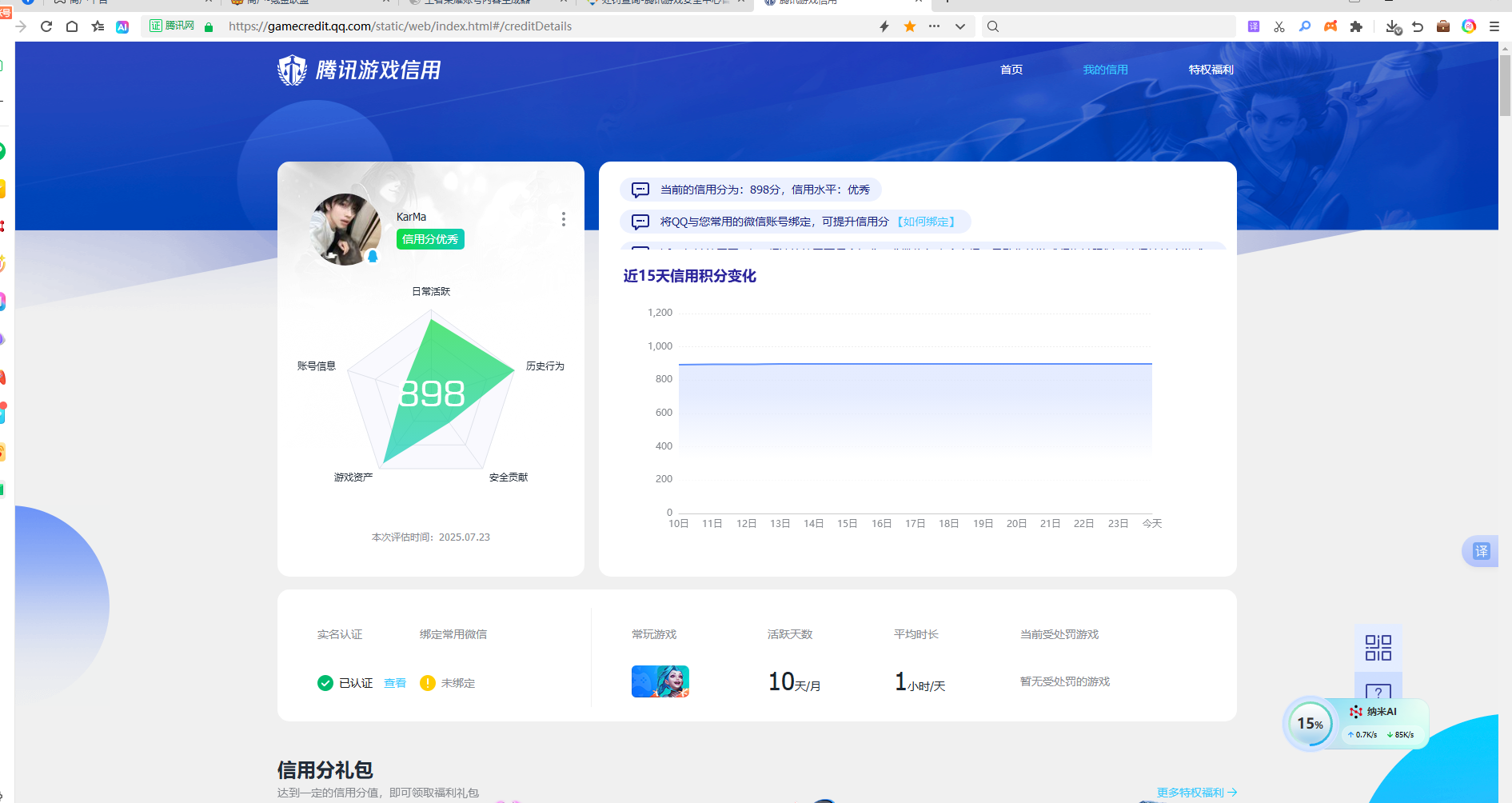
Task: Open the downloads icon in toolbar
Action: point(1393,27)
